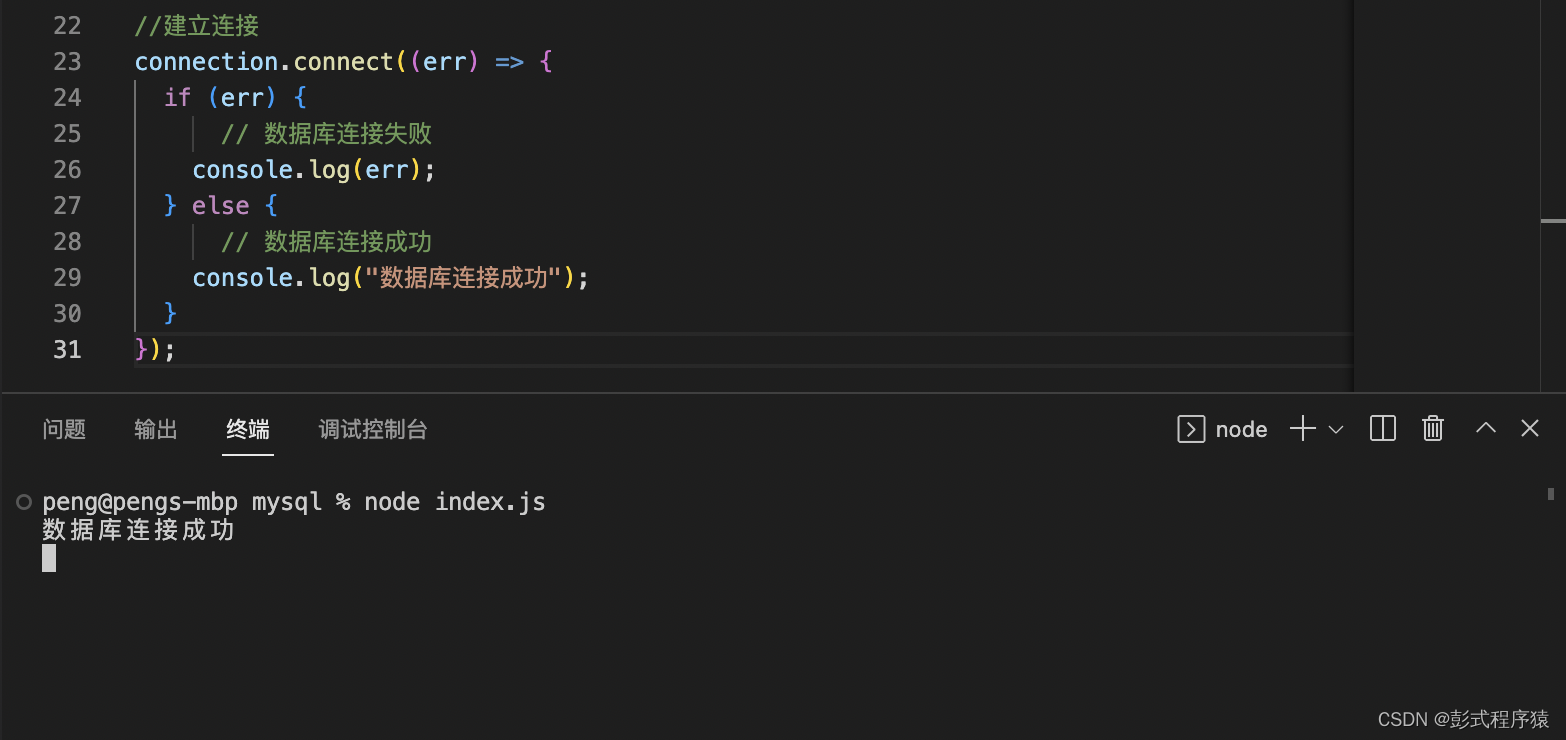Split the terminal panel
The image size is (1566, 740).
(x=1383, y=429)
